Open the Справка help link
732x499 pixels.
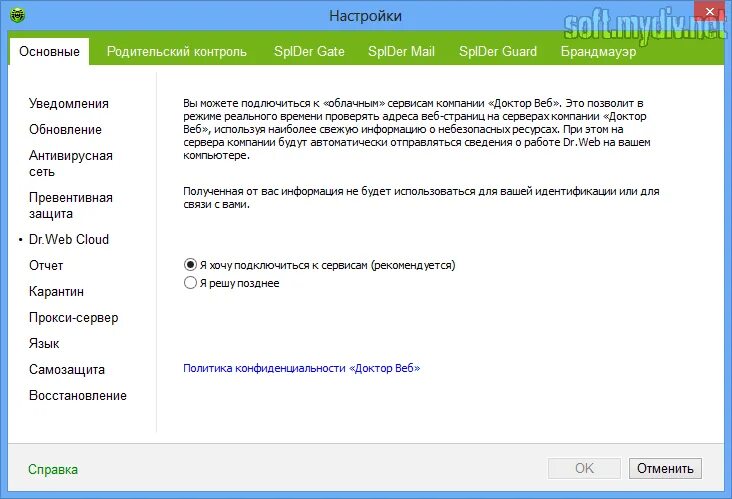53,470
